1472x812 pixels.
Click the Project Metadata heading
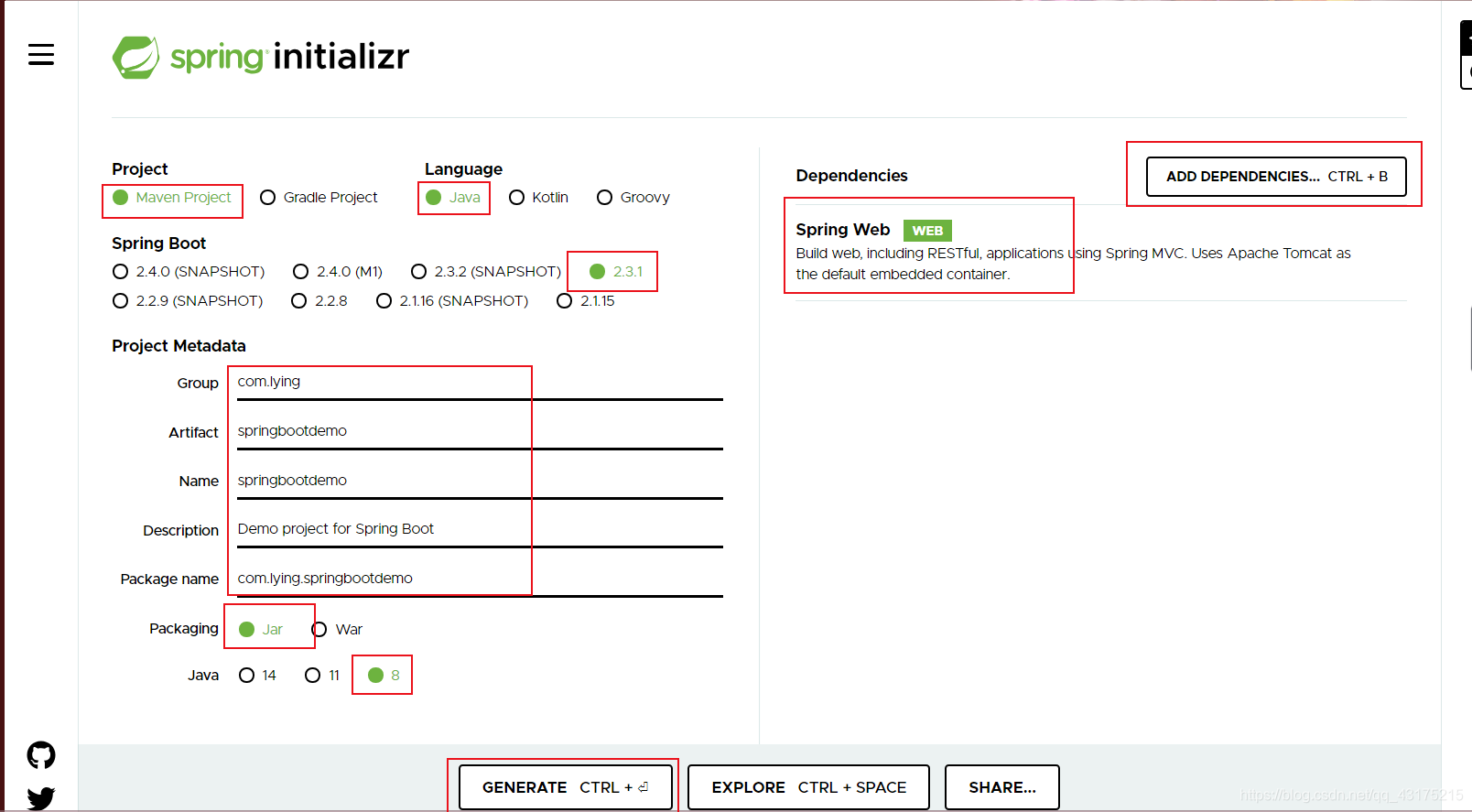179,346
